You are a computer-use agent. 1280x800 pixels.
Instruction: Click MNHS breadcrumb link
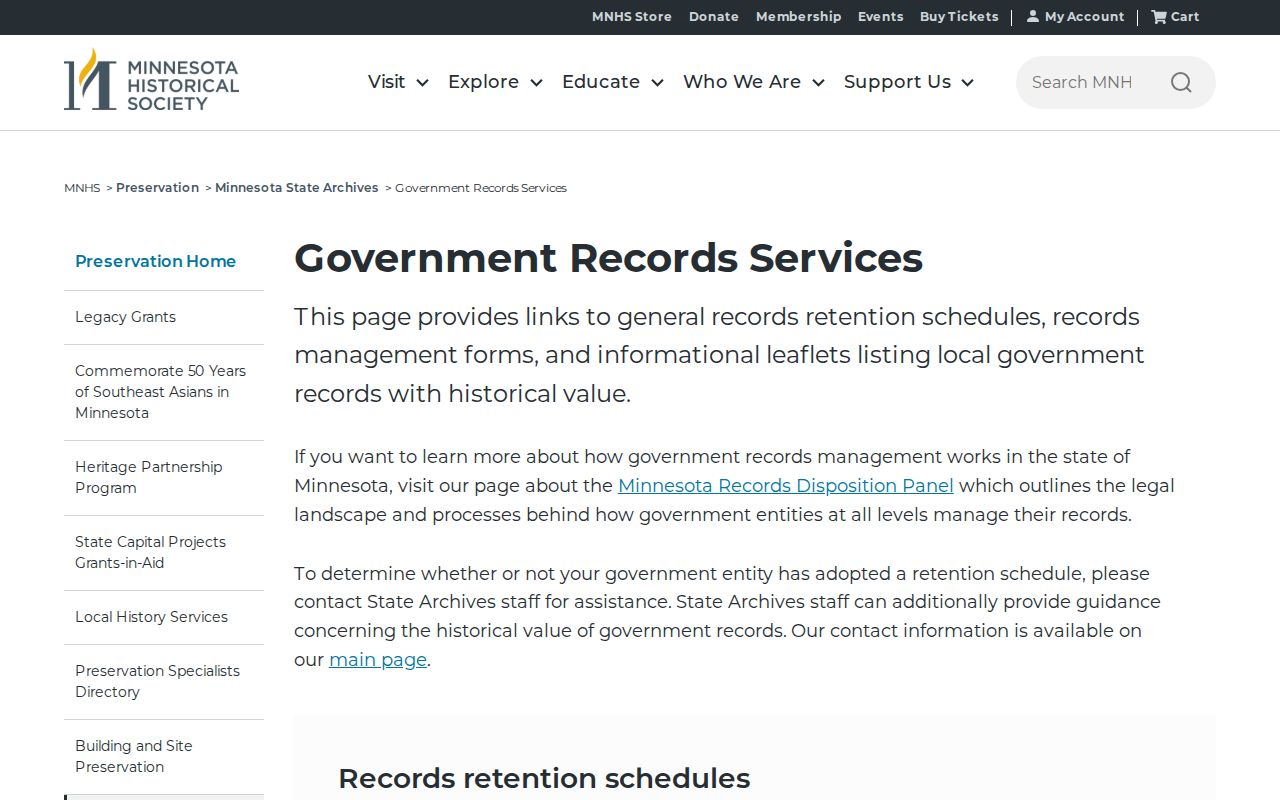click(x=82, y=188)
